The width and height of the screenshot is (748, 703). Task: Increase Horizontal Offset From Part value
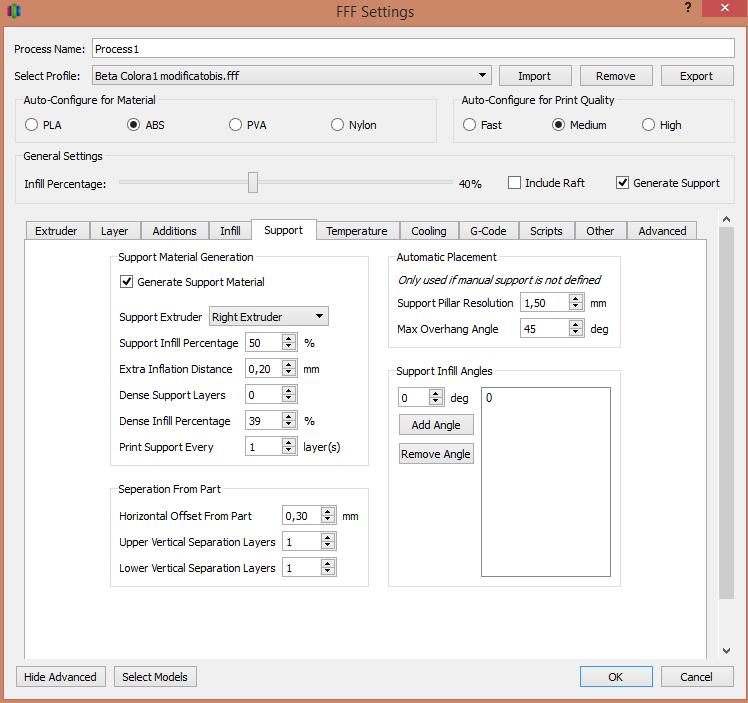327,512
